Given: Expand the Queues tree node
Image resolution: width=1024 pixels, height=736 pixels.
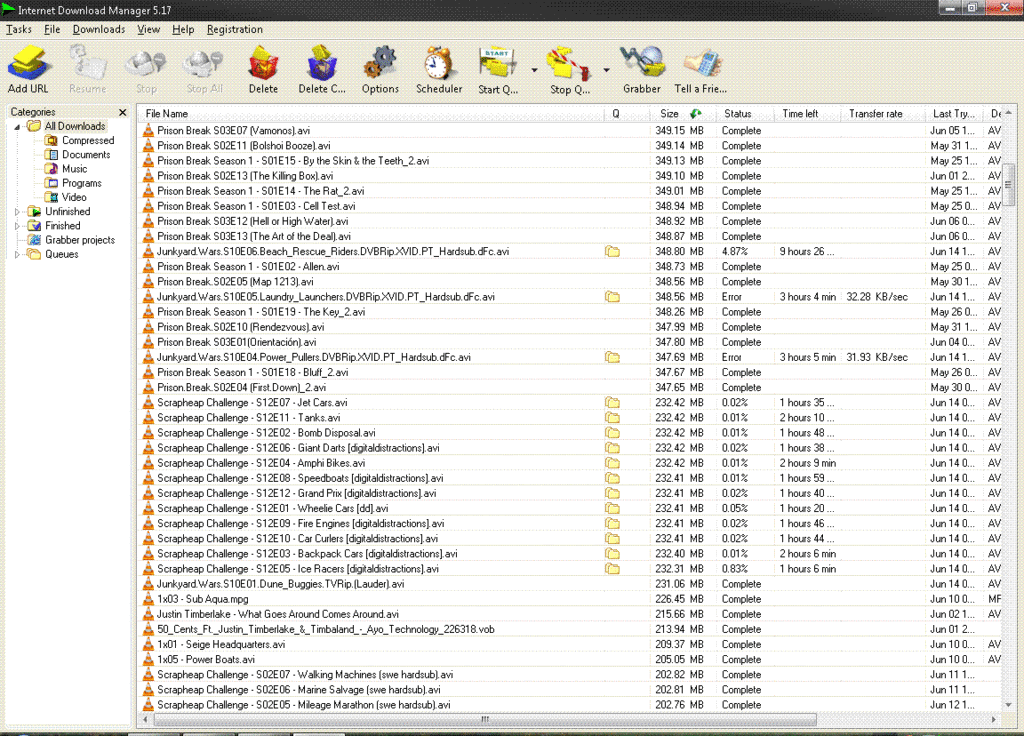Looking at the screenshot, I should [x=17, y=255].
